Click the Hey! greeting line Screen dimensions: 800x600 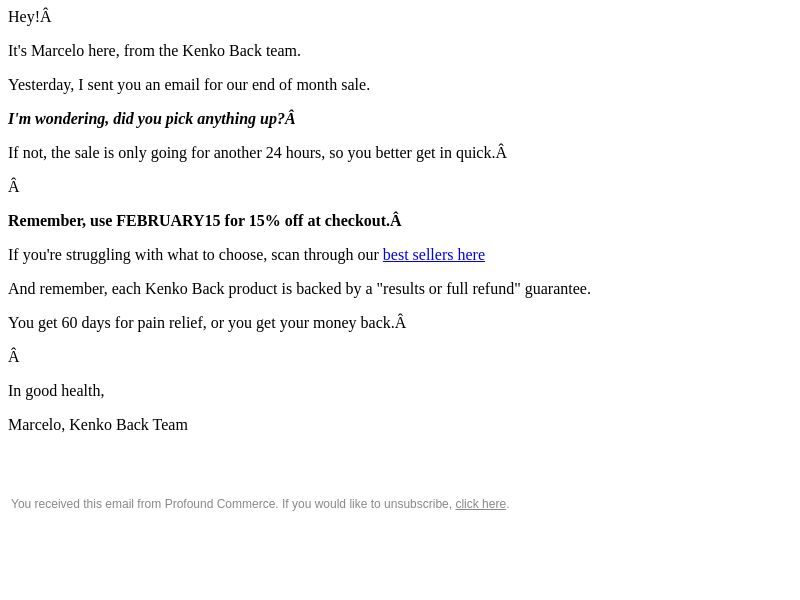tap(30, 17)
